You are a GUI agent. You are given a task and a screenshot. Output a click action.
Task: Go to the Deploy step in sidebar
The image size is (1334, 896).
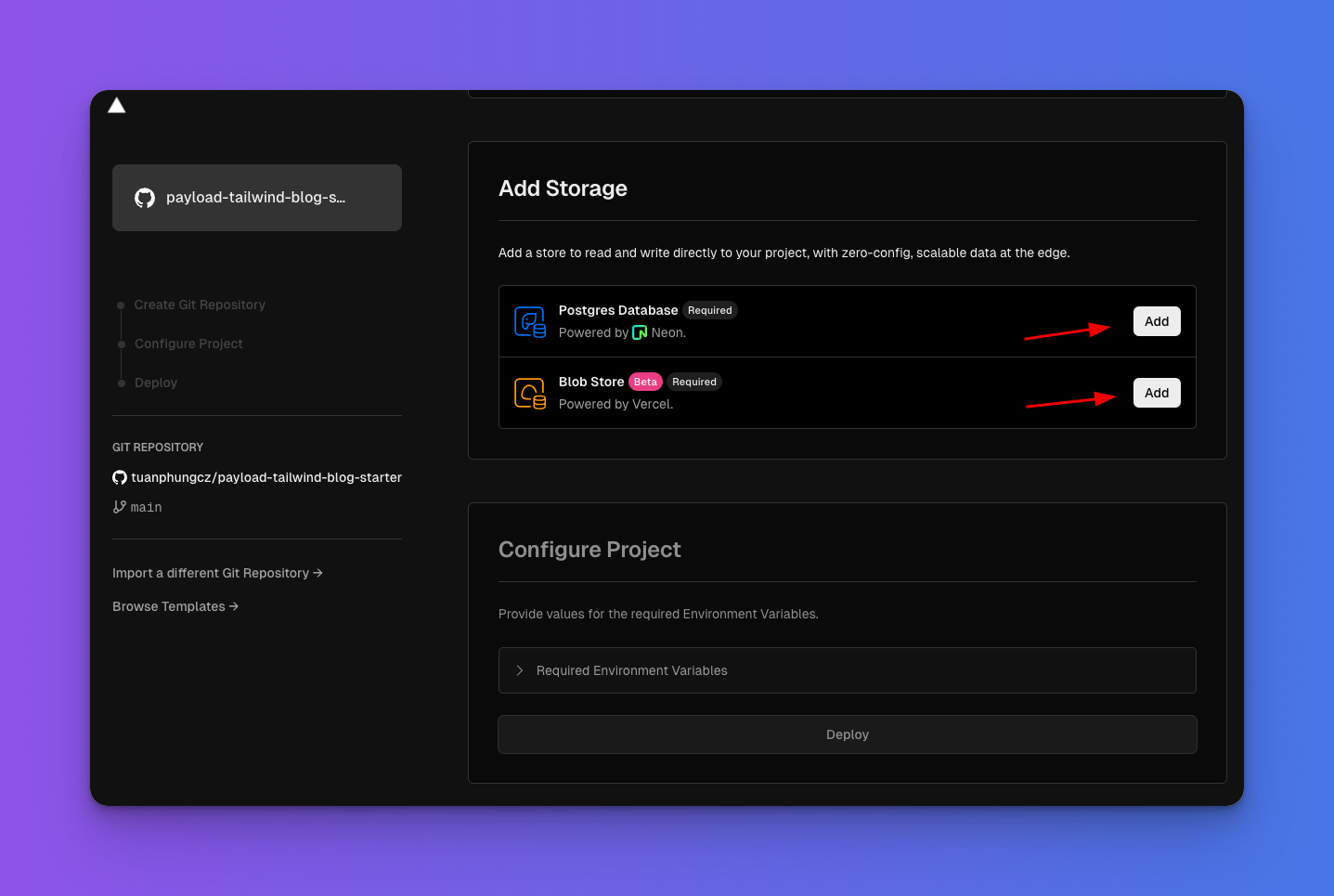(x=155, y=383)
